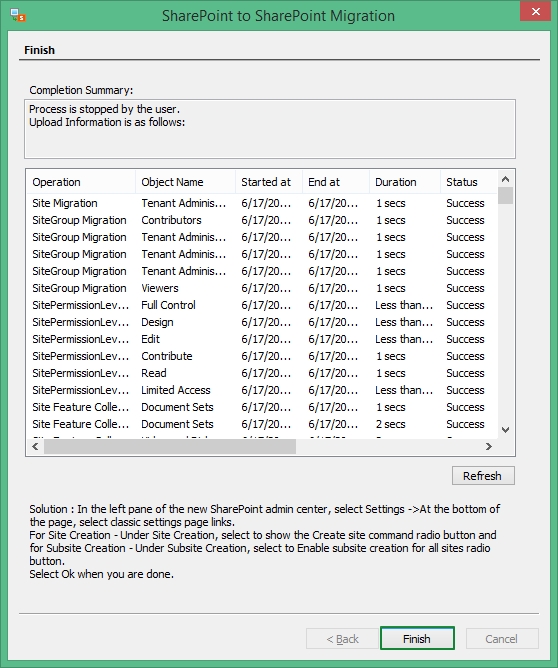Click the Status column header
Viewport: 558px width, 668px height.
(x=469, y=182)
